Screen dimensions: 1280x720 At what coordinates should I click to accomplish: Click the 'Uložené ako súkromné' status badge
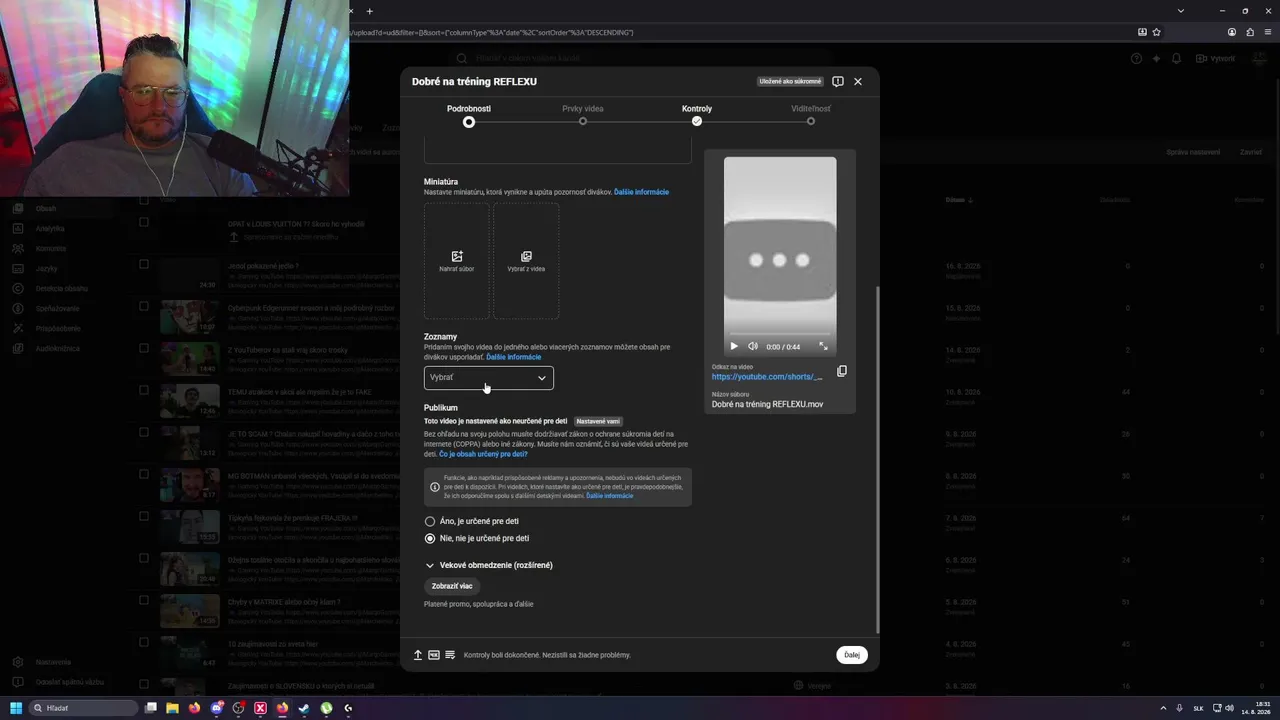[790, 81]
